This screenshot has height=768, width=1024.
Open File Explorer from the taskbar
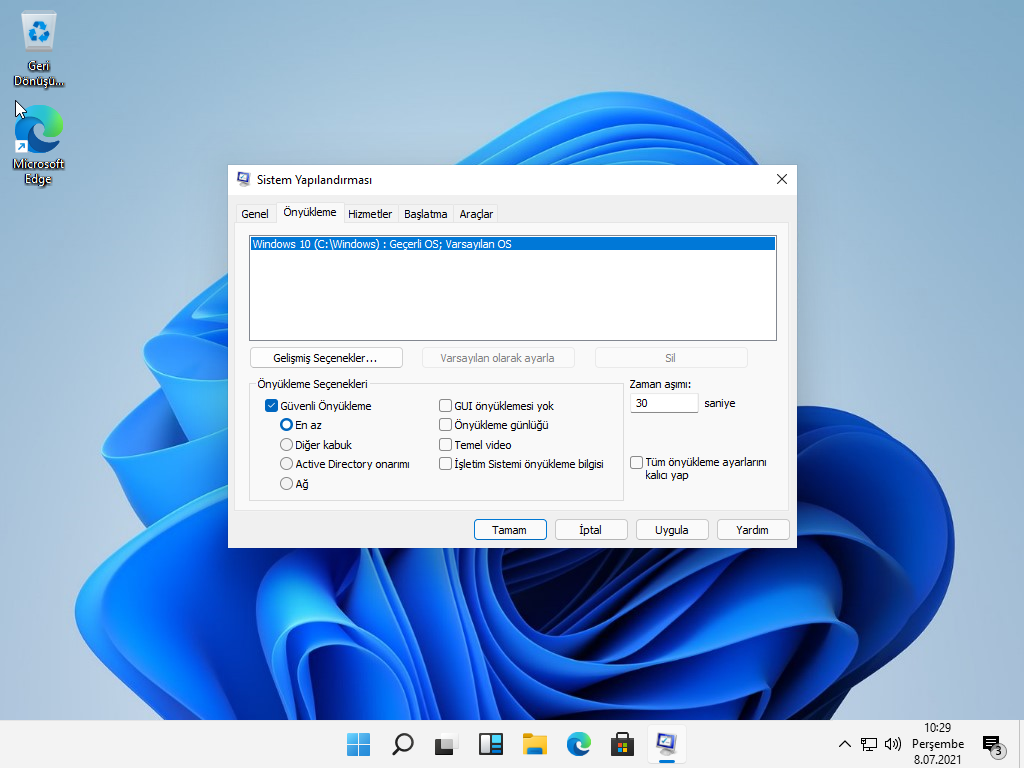pos(534,744)
